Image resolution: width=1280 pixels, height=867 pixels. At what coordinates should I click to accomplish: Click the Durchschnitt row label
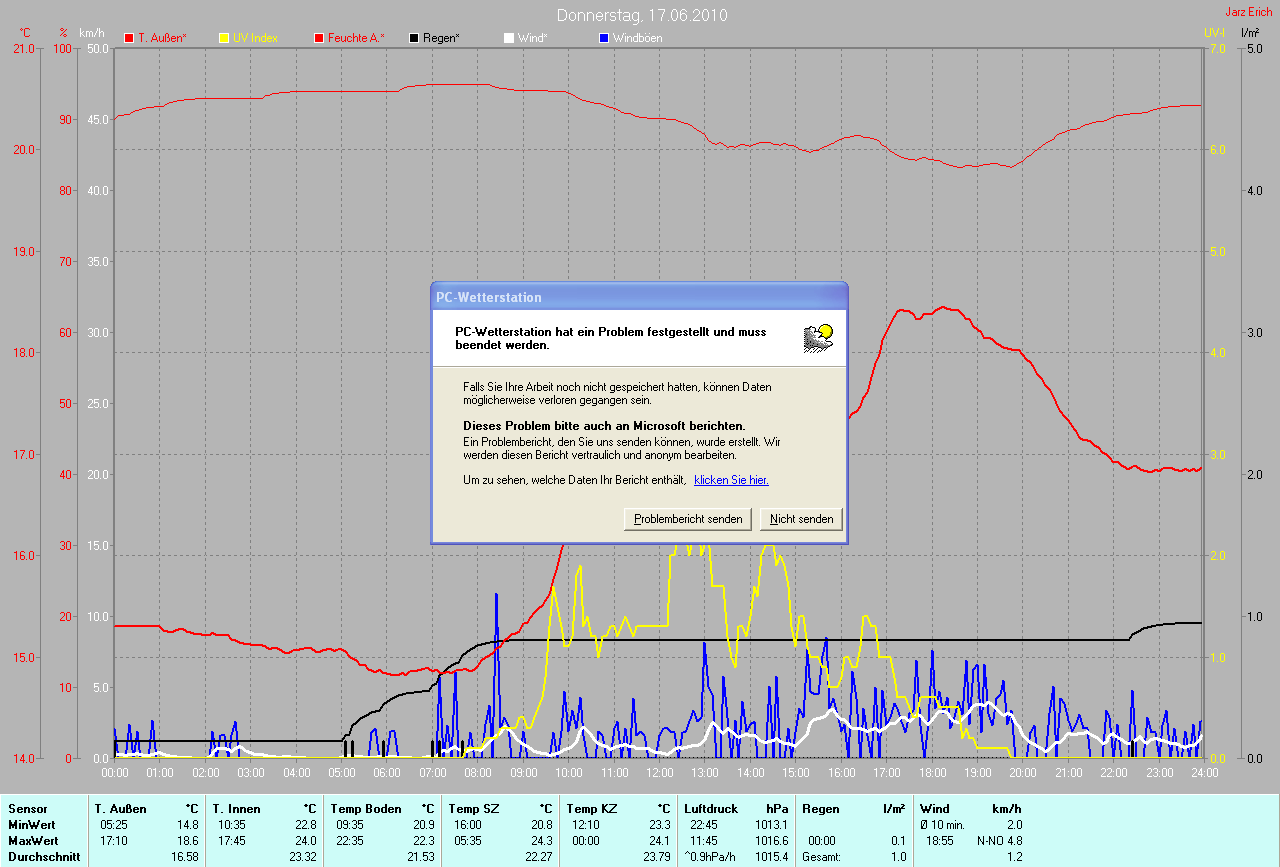click(44, 856)
